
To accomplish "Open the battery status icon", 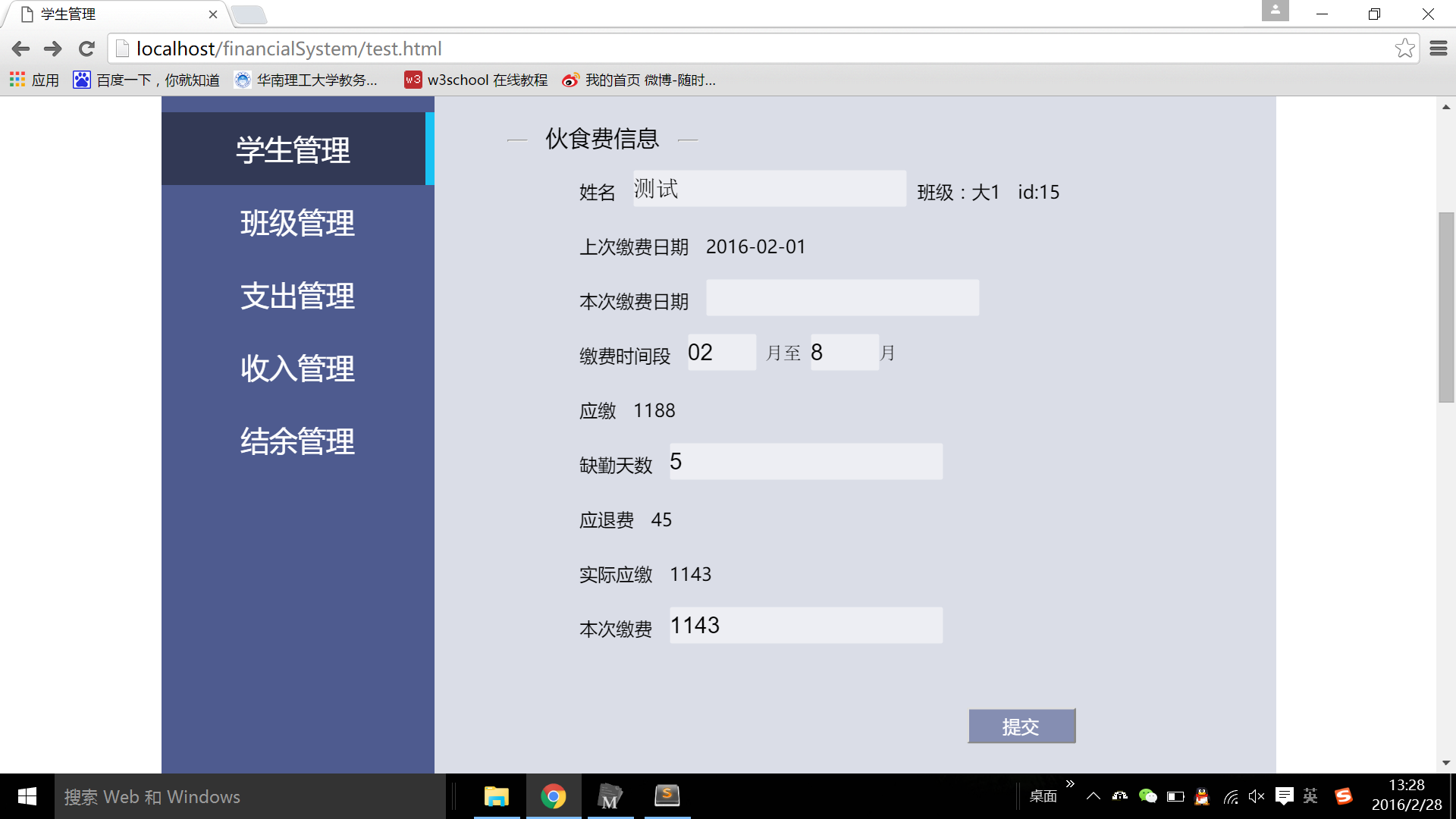I will [x=1175, y=796].
